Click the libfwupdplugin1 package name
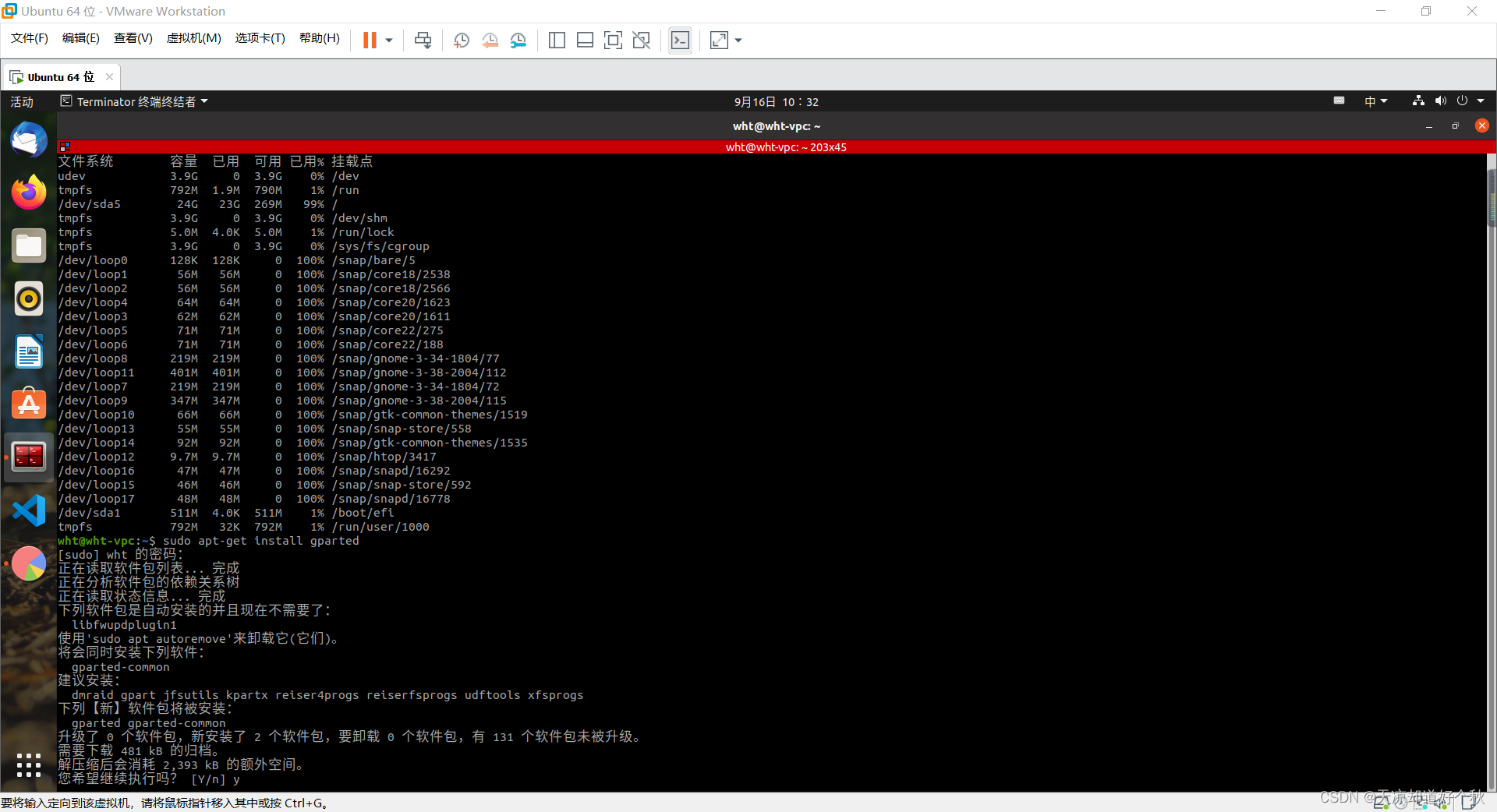This screenshot has width=1497, height=812. point(124,625)
